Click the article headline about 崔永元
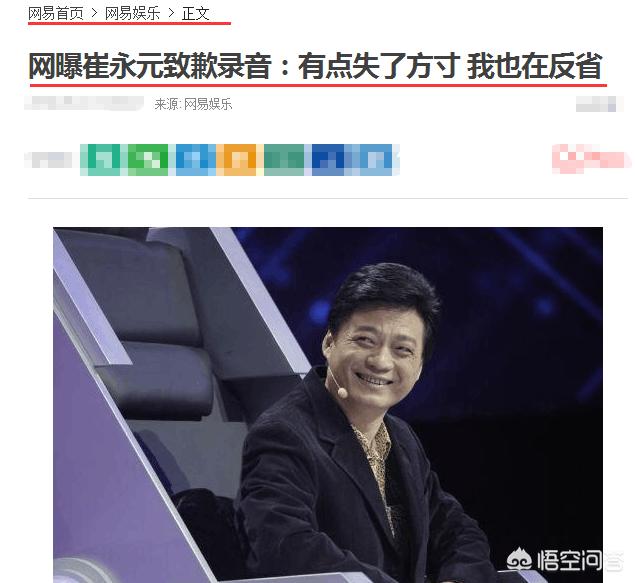This screenshot has width=635, height=583. [x=315, y=66]
